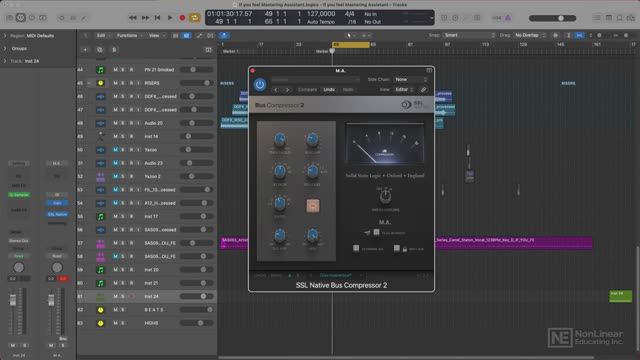The width and height of the screenshot is (640, 360).
Task: Click Redo in the plug-in header
Action: coord(348,90)
